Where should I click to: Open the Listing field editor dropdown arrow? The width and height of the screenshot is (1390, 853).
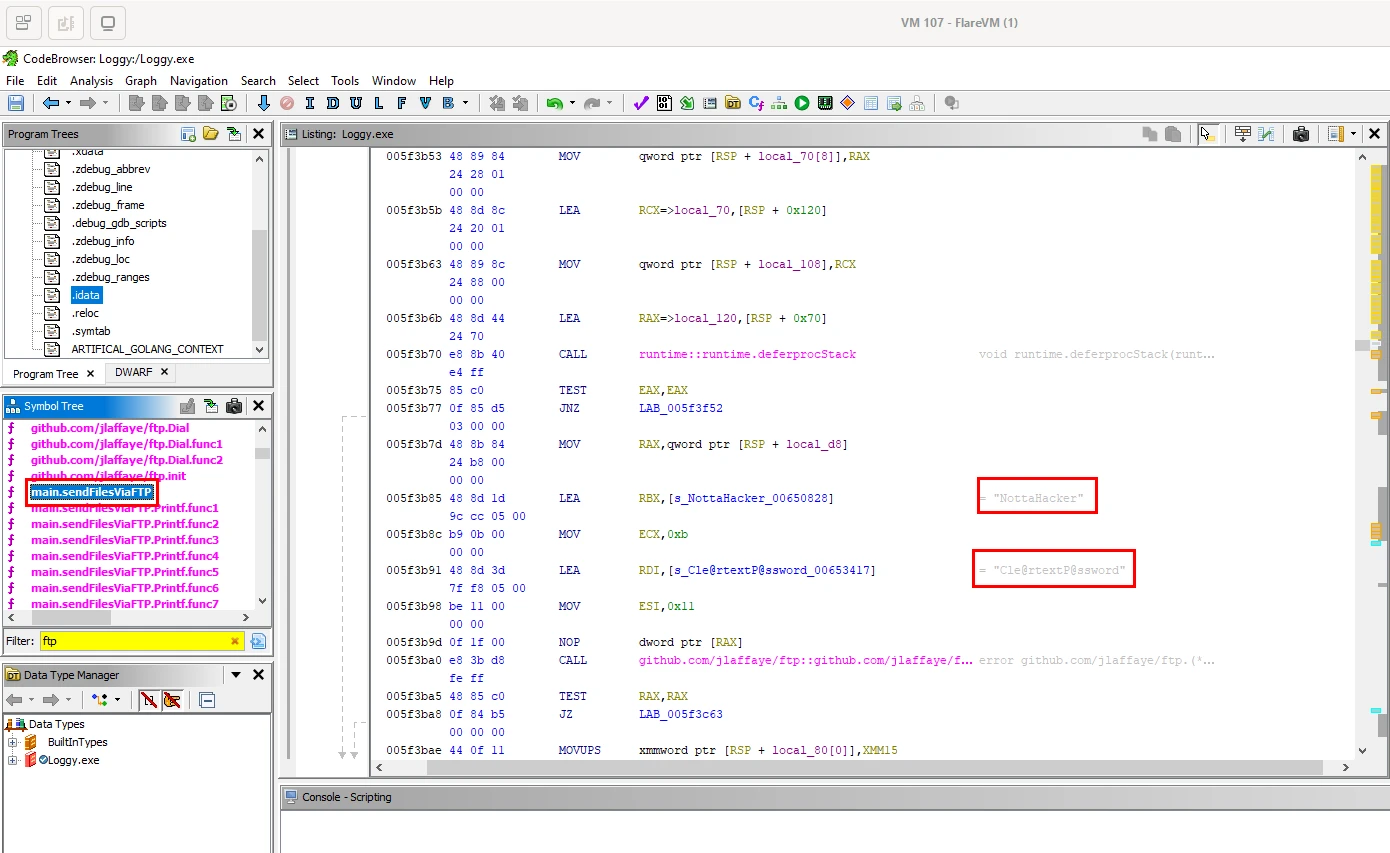(1354, 134)
